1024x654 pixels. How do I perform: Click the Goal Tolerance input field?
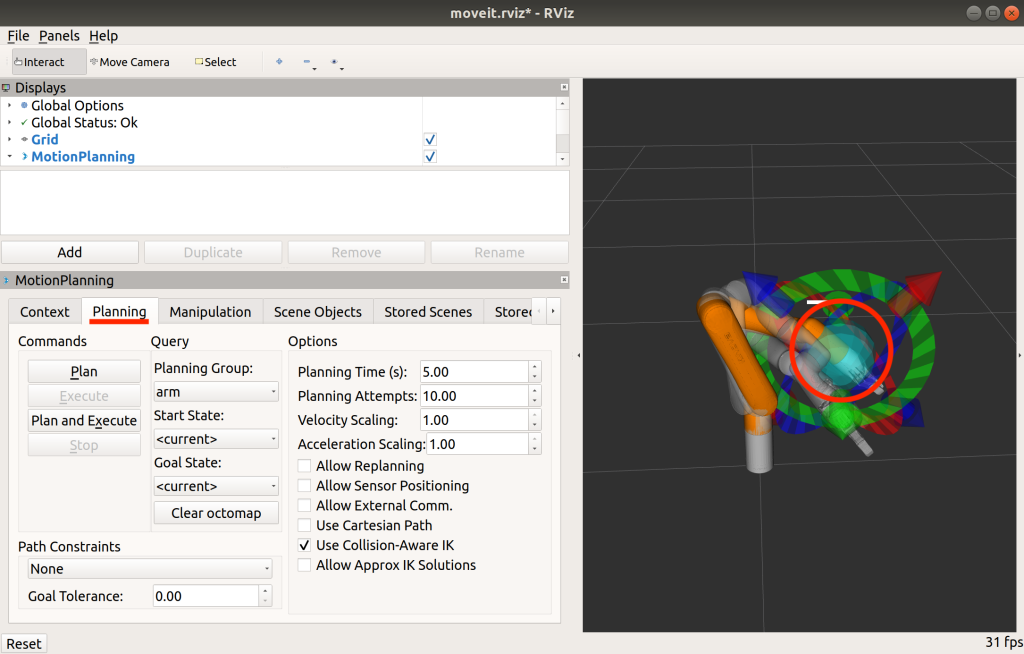point(205,596)
